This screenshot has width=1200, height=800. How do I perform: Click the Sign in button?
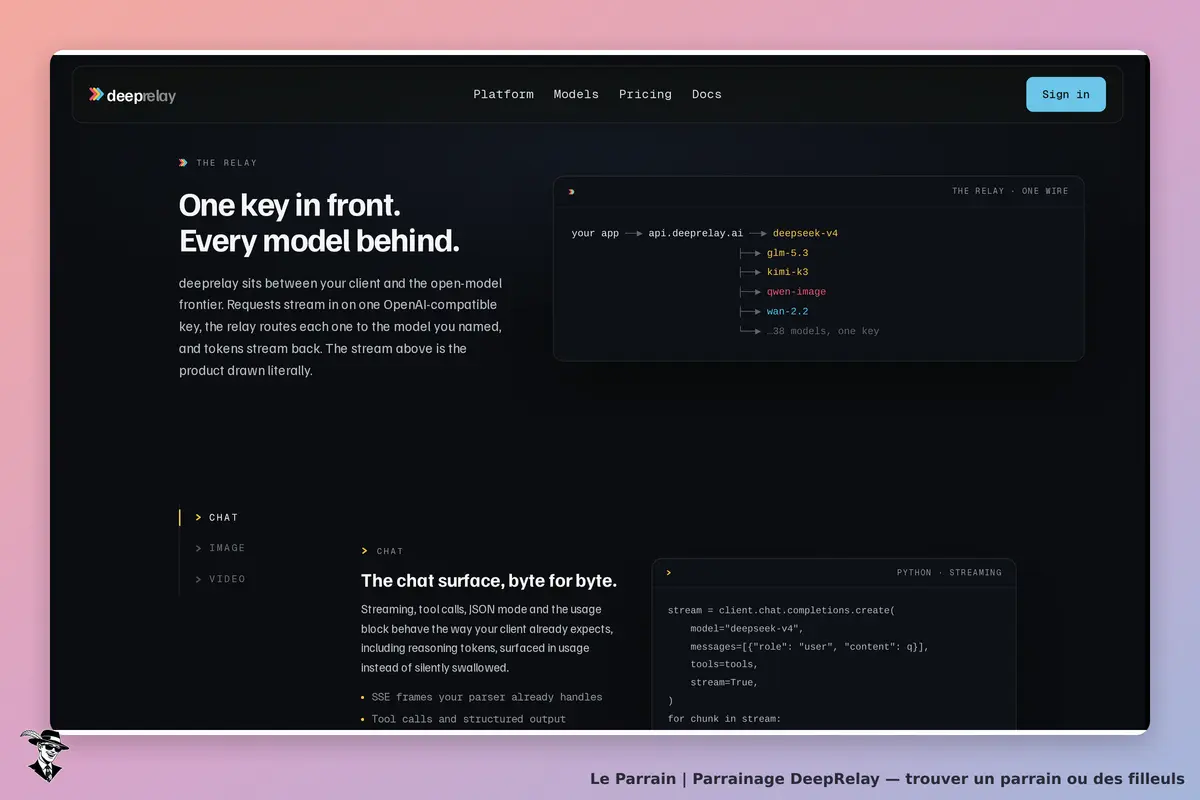tap(1066, 94)
